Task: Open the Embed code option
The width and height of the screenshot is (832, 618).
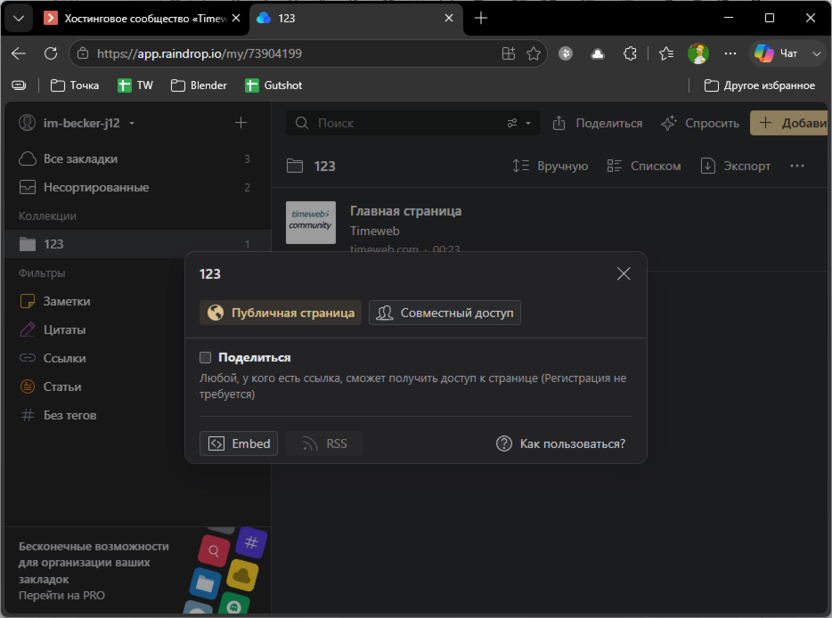Action: (239, 443)
